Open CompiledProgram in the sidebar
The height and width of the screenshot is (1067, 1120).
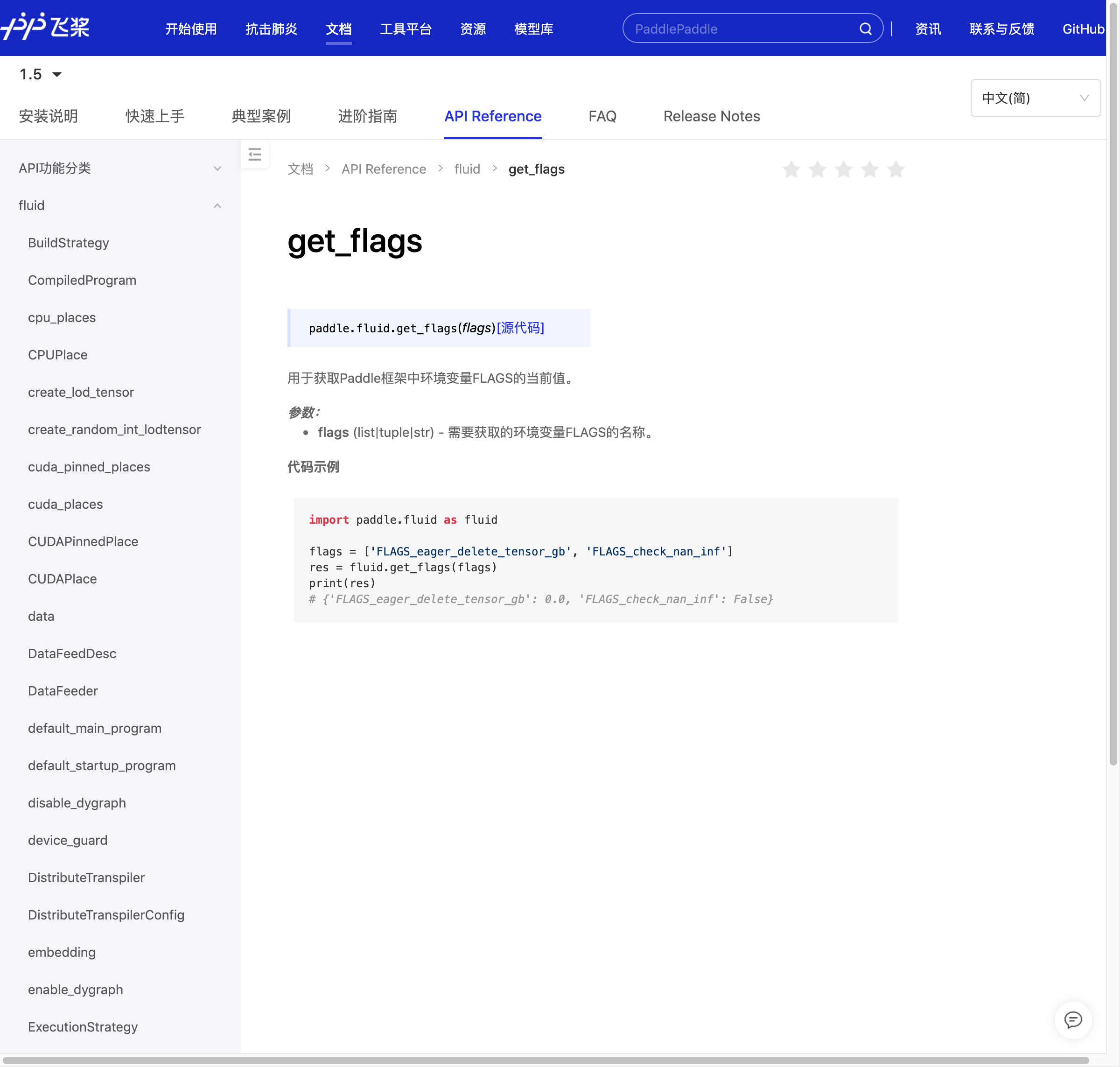point(82,280)
